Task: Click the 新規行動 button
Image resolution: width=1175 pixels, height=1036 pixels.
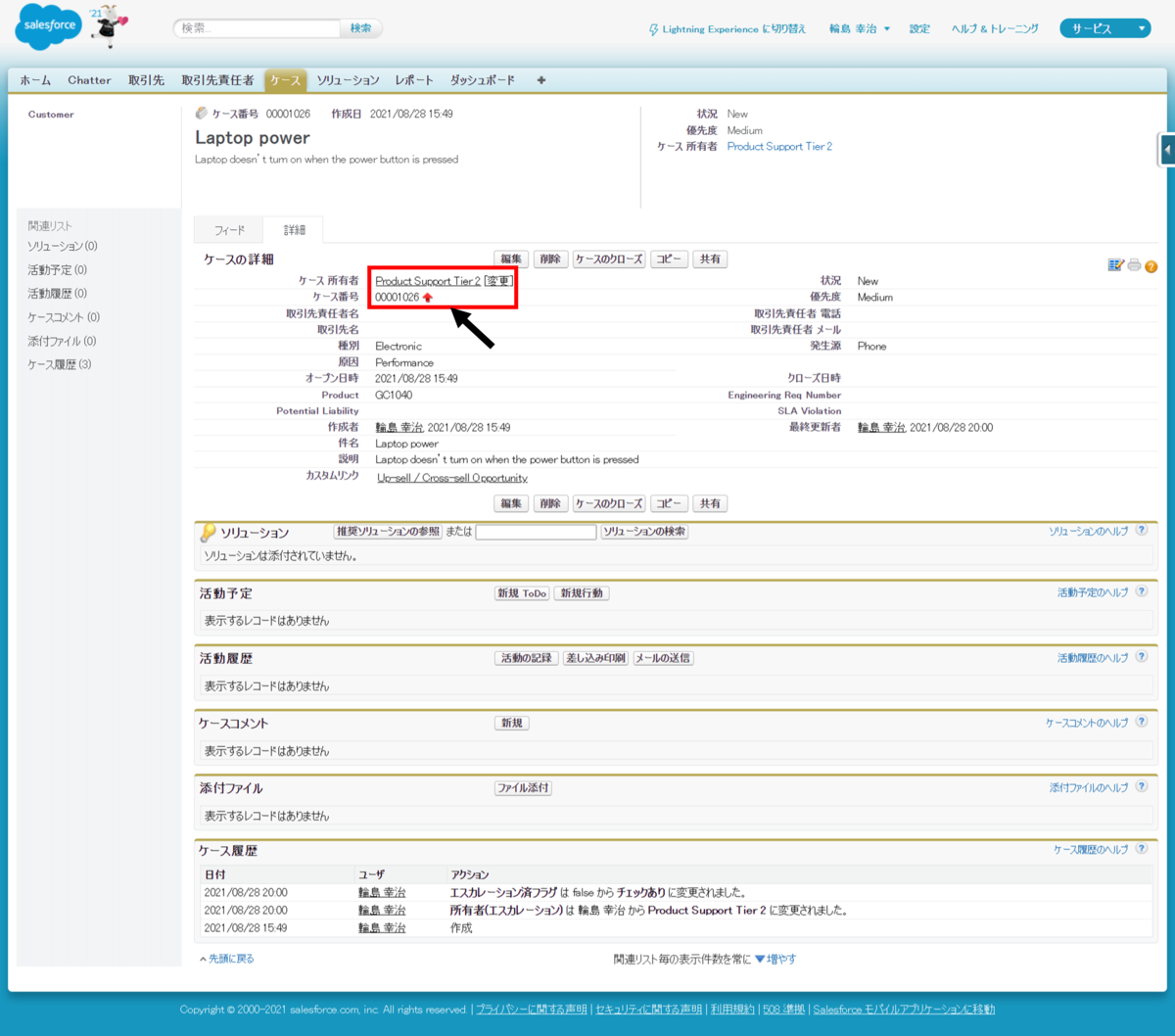Action: click(582, 593)
